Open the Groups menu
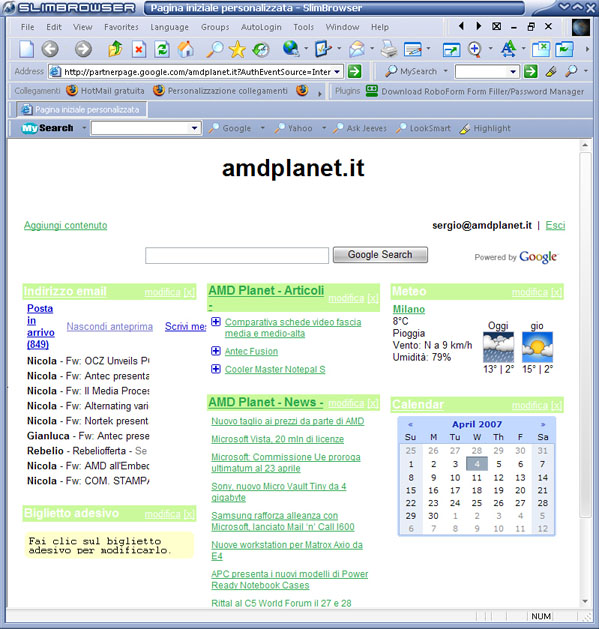 (x=215, y=27)
